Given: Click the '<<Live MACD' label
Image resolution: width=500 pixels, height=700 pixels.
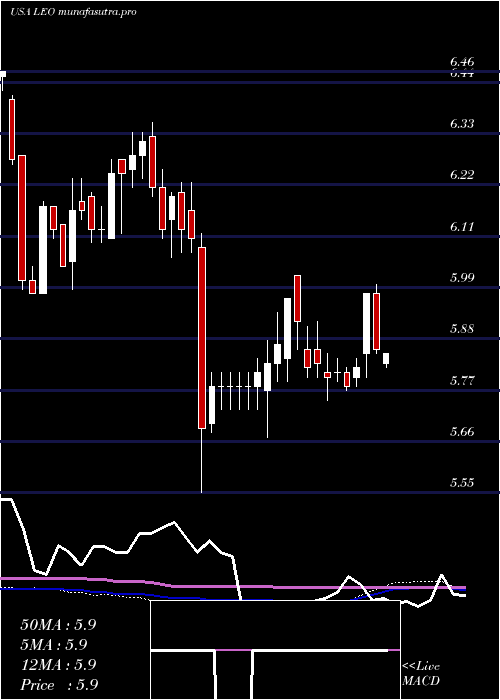Looking at the screenshot, I should point(421,673).
